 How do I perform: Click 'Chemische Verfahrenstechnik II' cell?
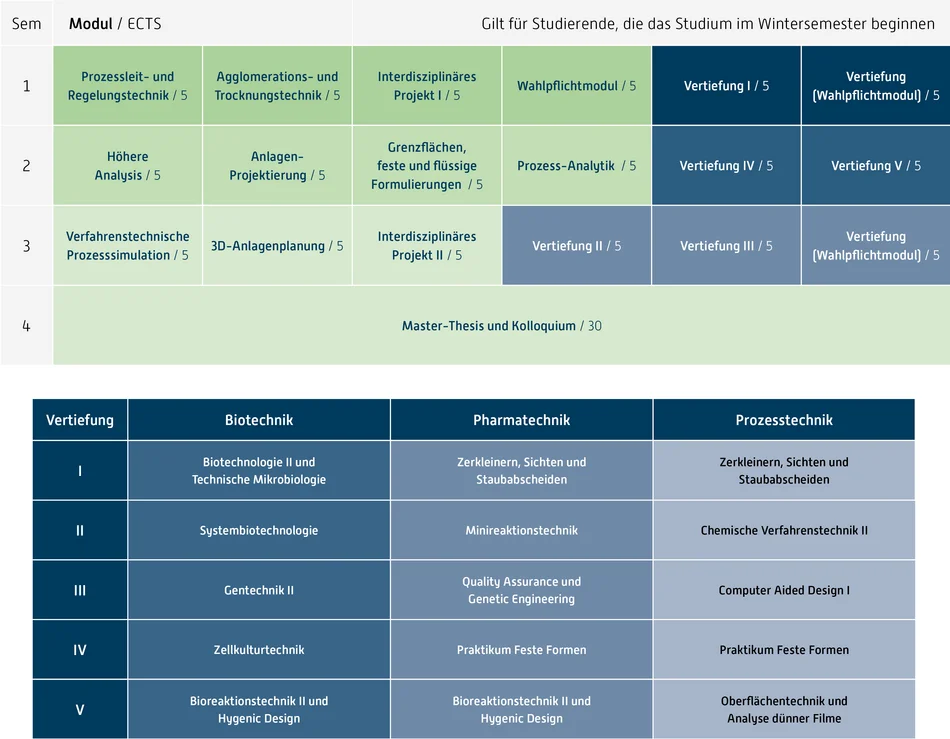click(784, 530)
